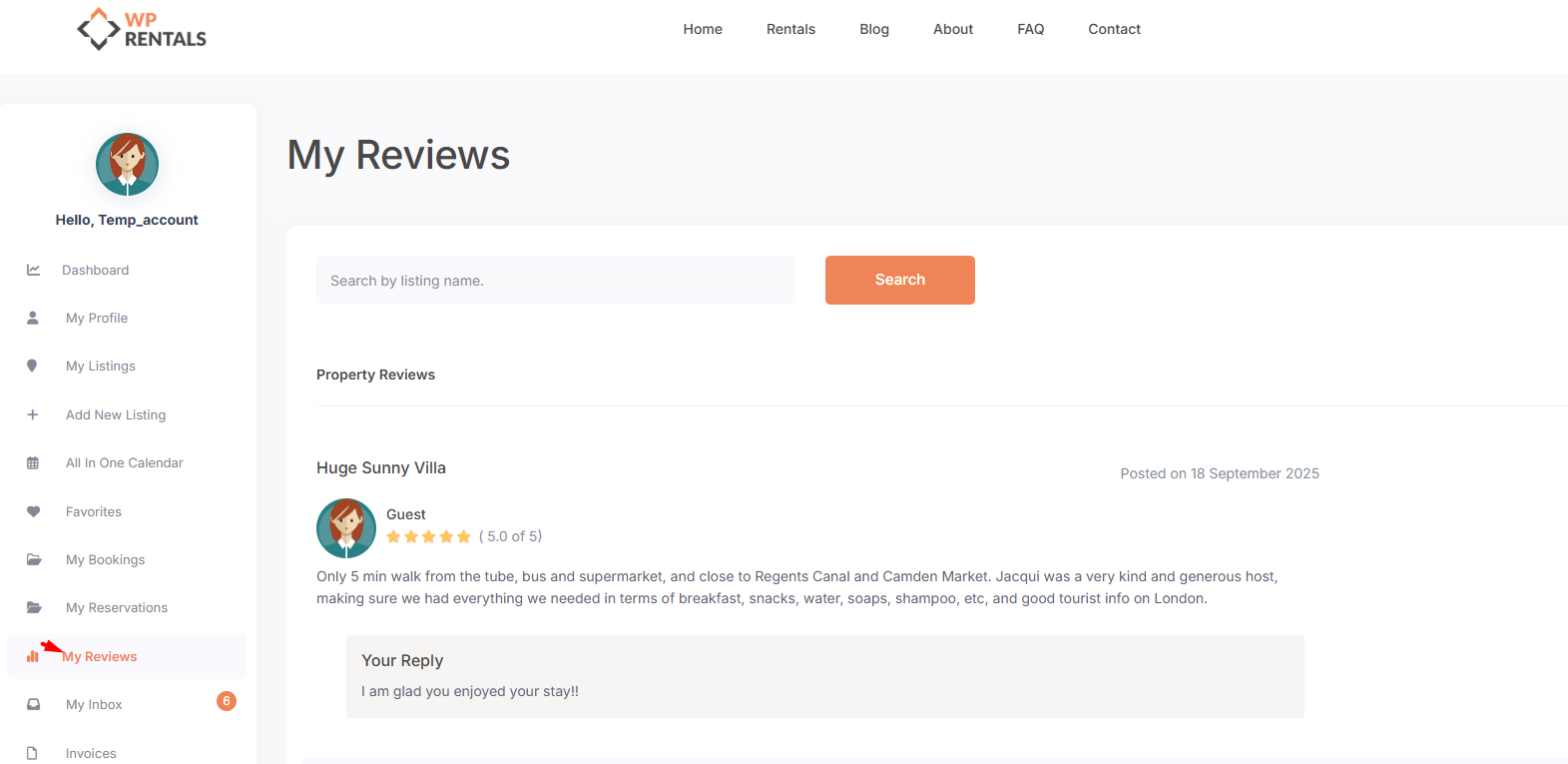Click the Favorites heart icon

click(x=33, y=511)
